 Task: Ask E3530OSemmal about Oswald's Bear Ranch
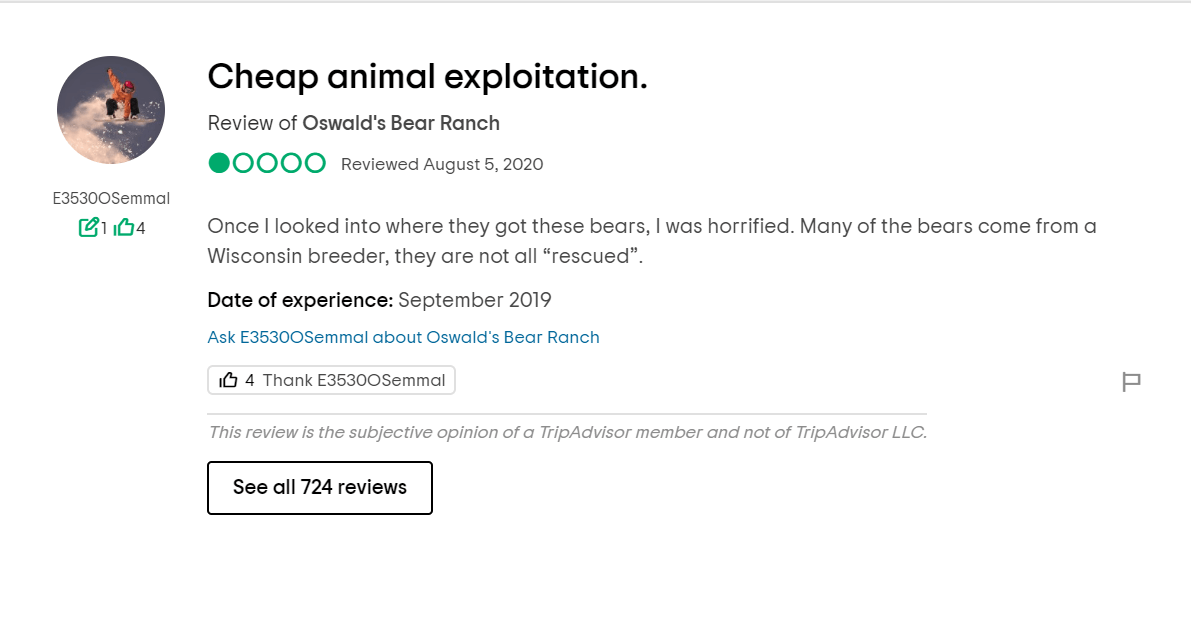click(403, 337)
